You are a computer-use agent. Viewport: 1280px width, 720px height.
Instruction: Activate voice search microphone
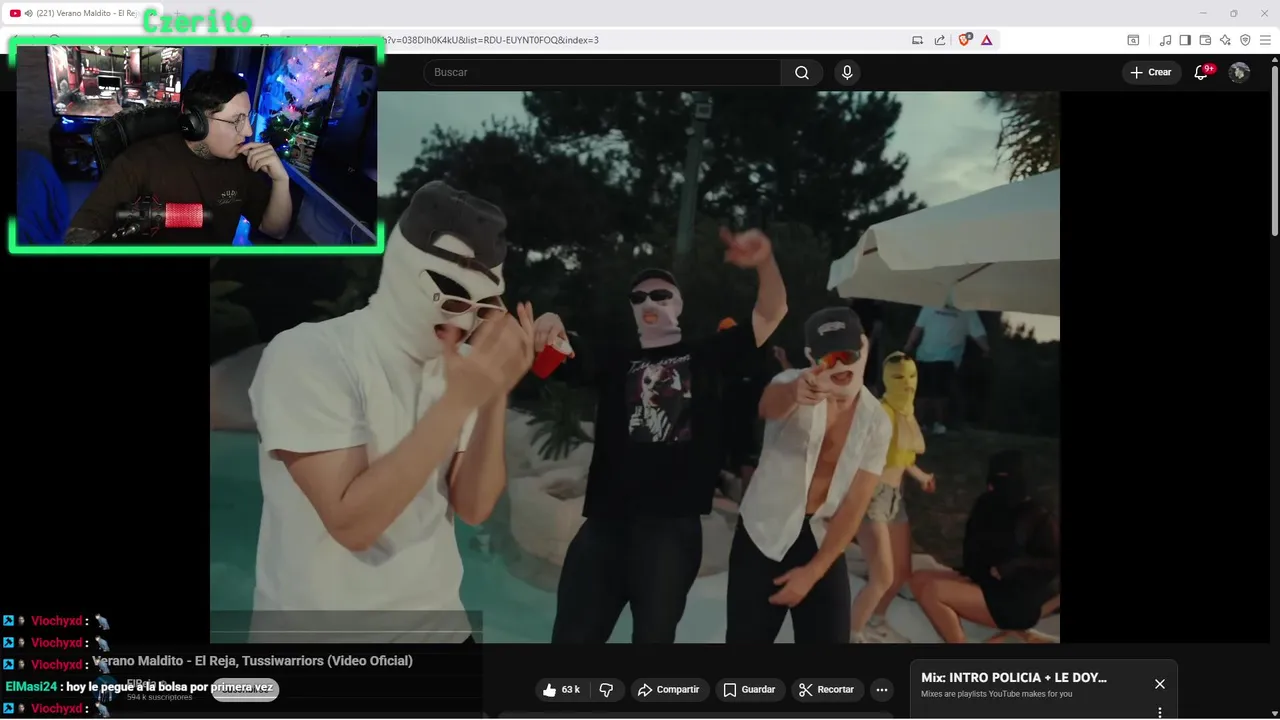847,72
